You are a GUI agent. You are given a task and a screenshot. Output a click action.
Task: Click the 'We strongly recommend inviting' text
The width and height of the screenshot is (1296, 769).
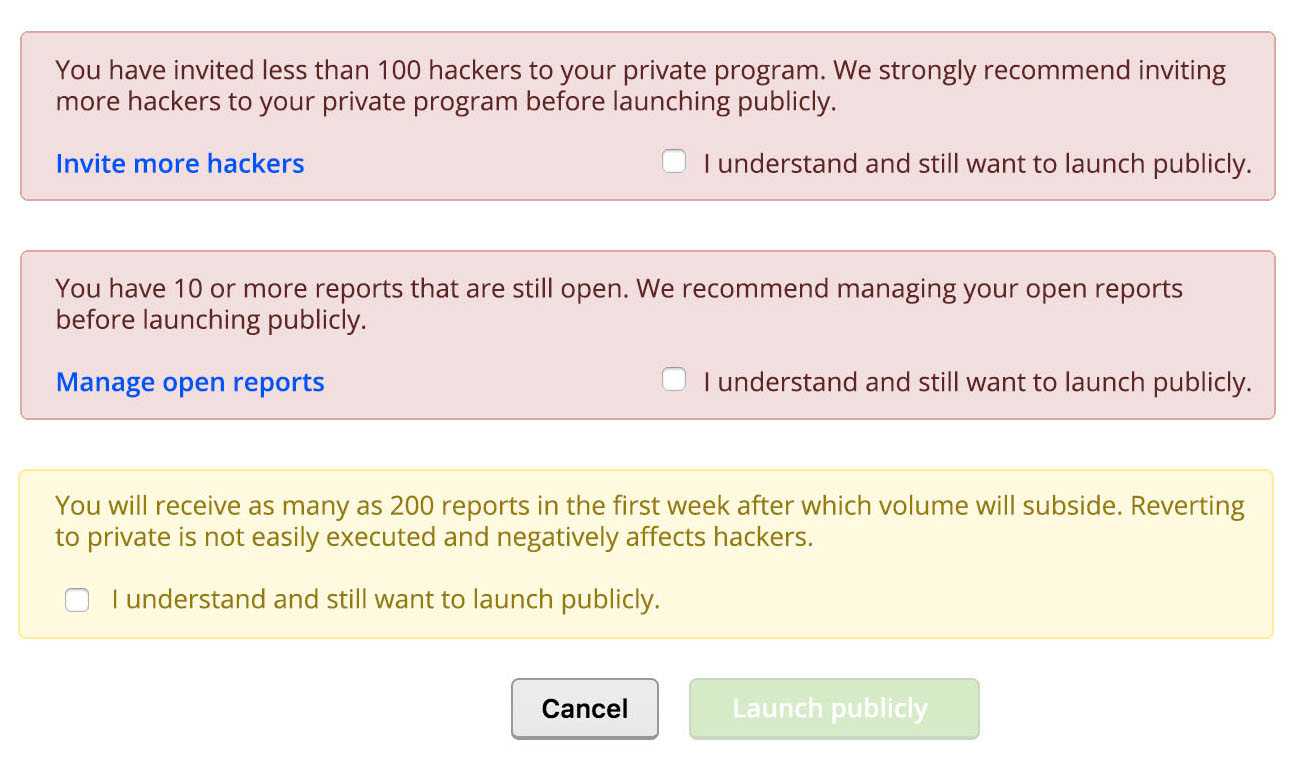[1030, 71]
